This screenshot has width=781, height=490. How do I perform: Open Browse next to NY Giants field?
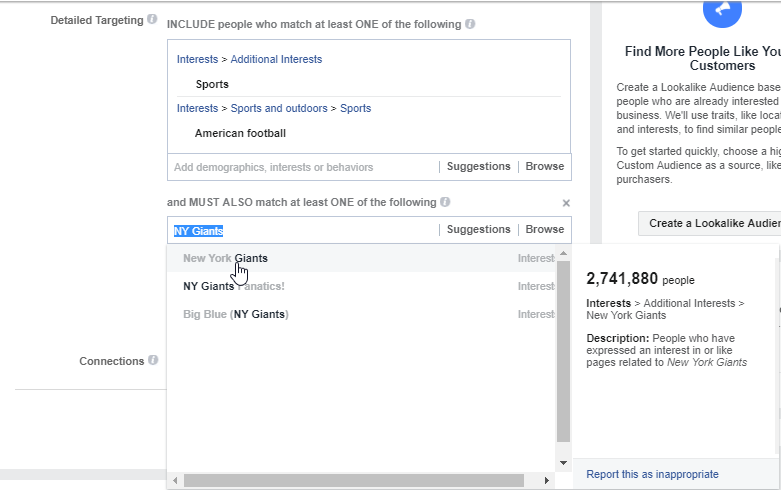545,230
